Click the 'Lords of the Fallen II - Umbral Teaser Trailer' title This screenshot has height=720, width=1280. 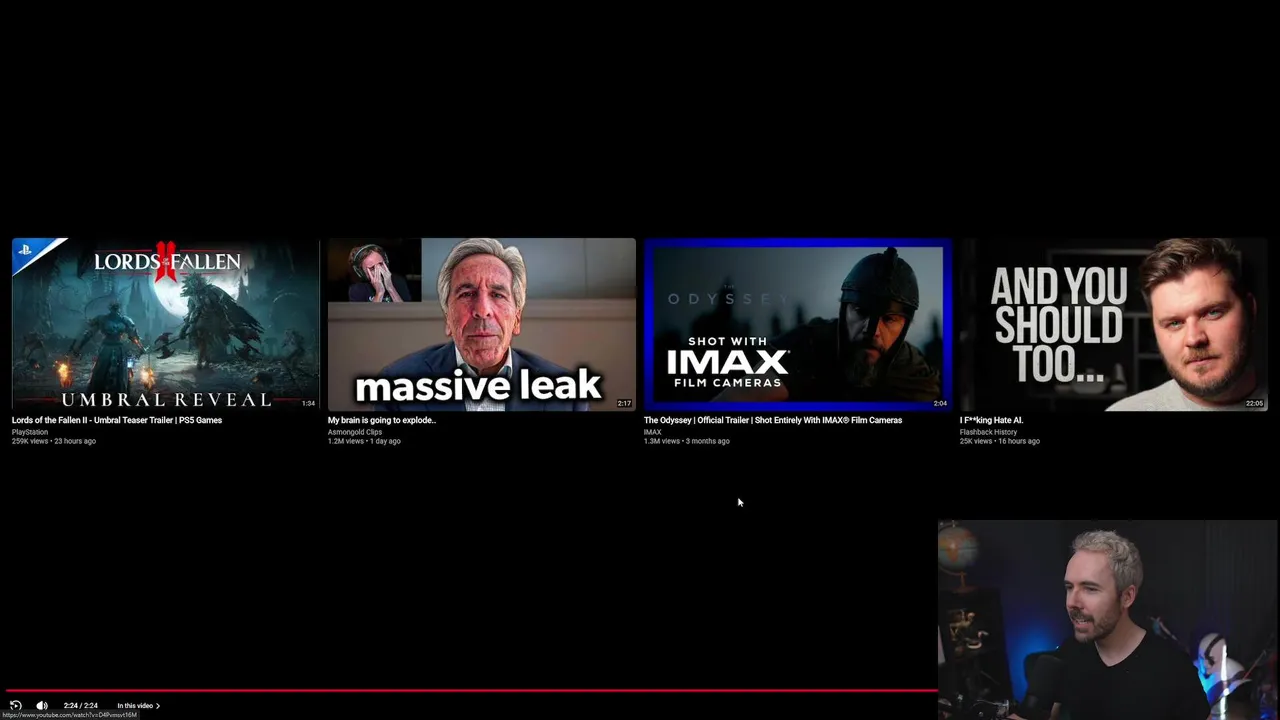[117, 420]
